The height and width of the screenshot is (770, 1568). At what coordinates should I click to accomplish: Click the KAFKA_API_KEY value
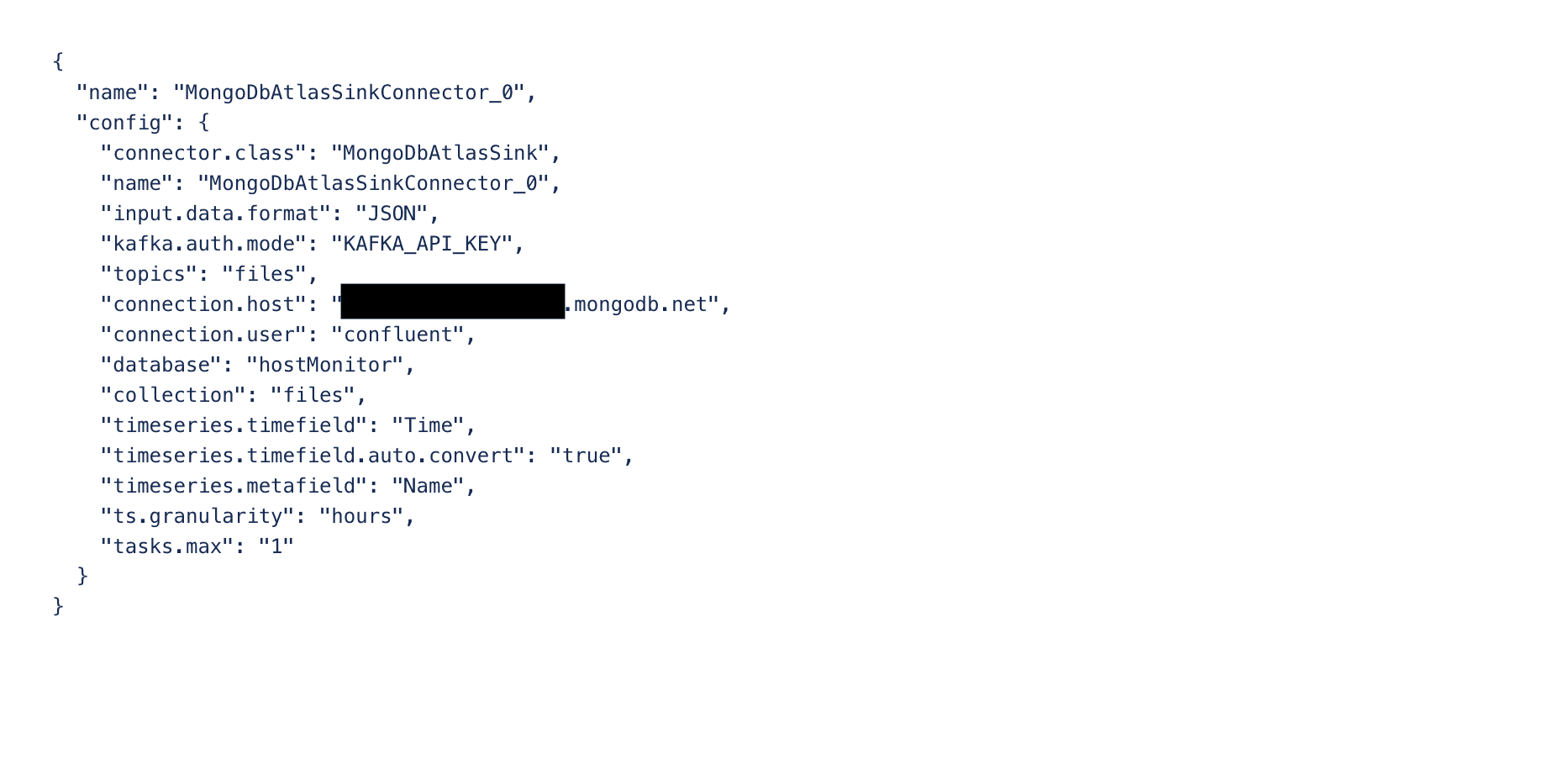422,244
